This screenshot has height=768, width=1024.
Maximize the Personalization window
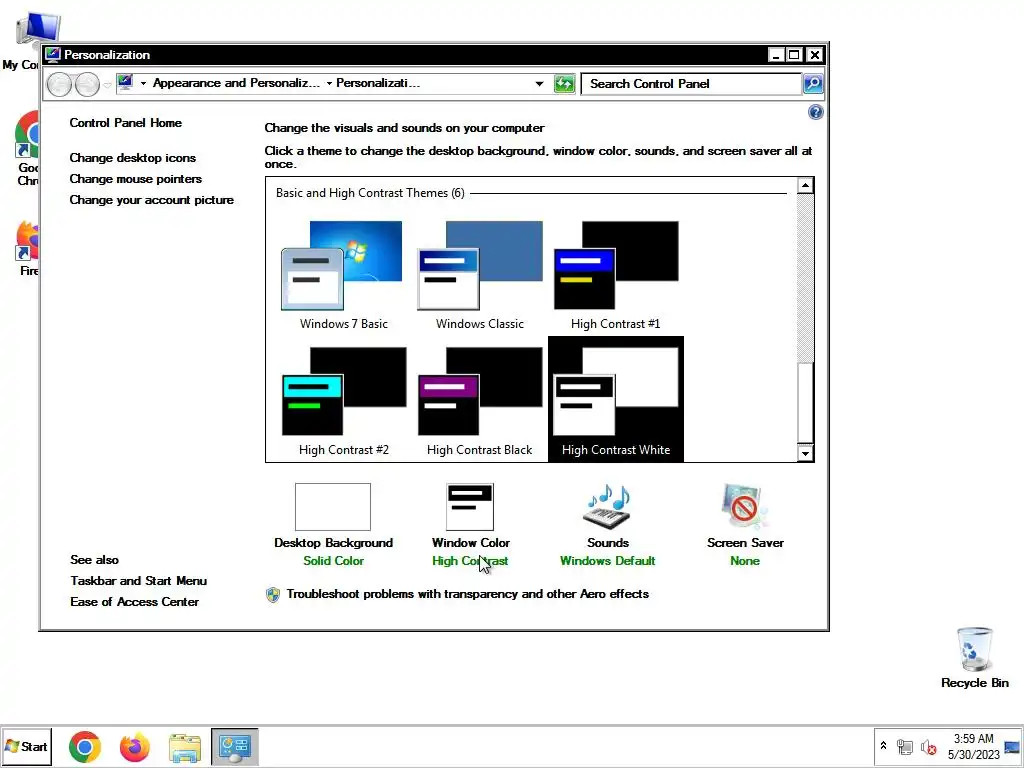pos(794,55)
